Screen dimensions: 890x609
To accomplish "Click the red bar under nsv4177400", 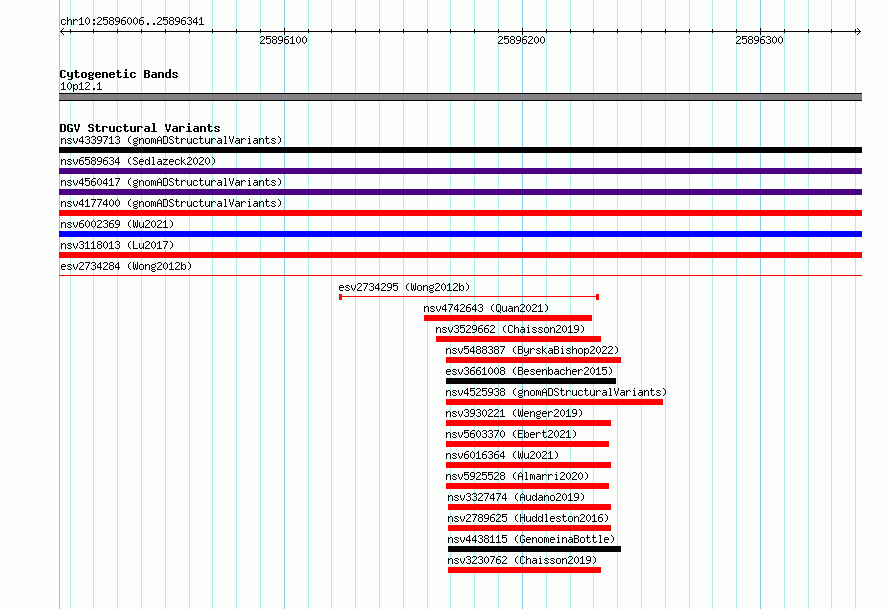I will 460,213.
